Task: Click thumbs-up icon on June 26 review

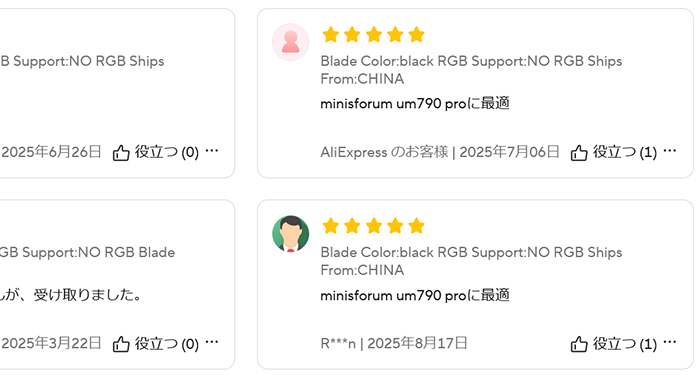Action: [x=121, y=153]
